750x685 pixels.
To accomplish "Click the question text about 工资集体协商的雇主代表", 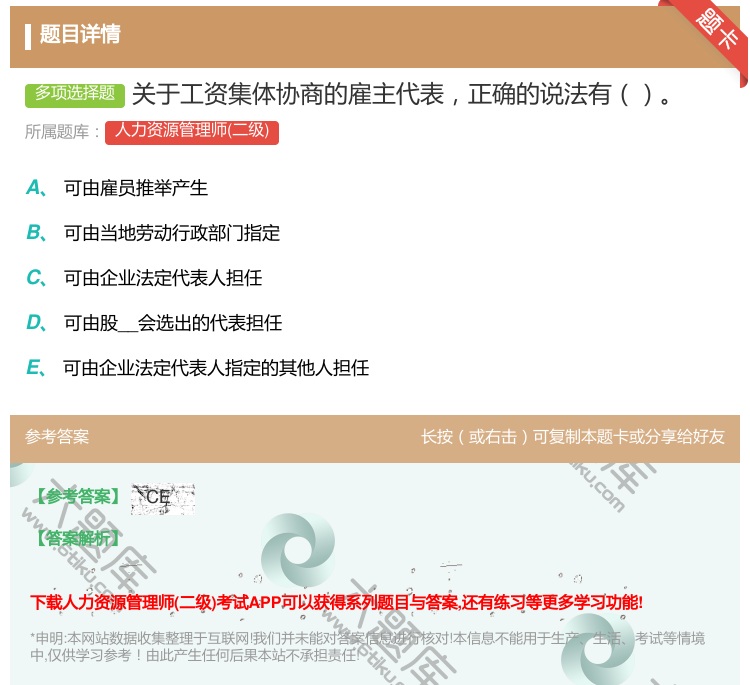I will 402,95.
